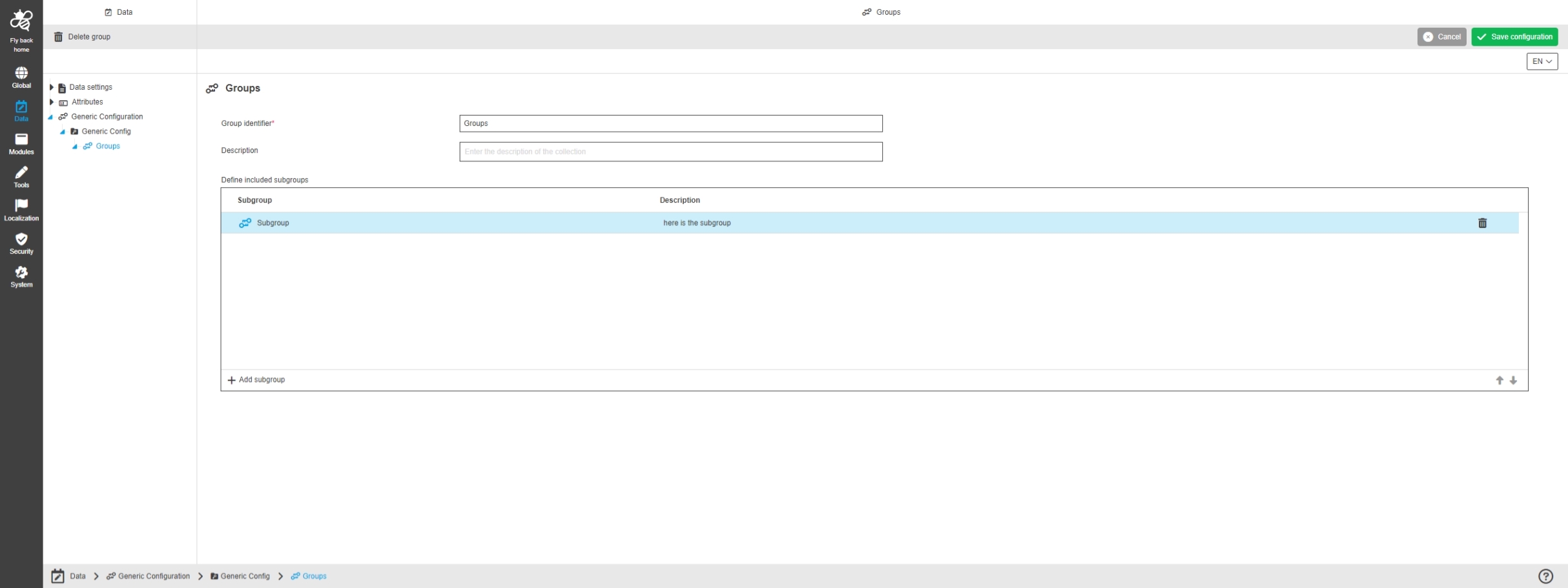Go to Data in the breadcrumb
The image size is (1568, 588).
77,576
